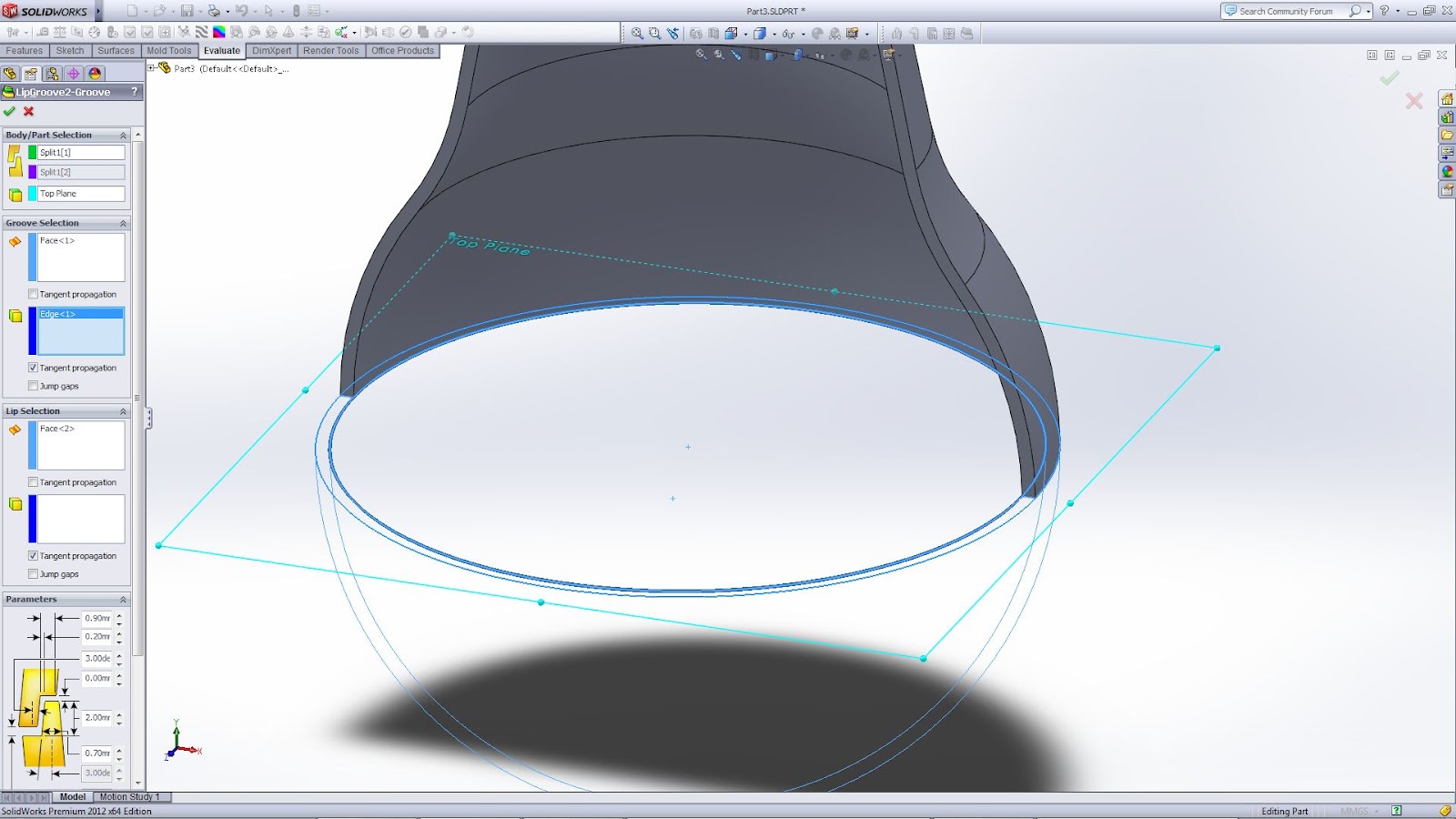The width and height of the screenshot is (1456, 819).
Task: Accept the LipGroove2 feature with green checkmark
Action: [x=10, y=112]
